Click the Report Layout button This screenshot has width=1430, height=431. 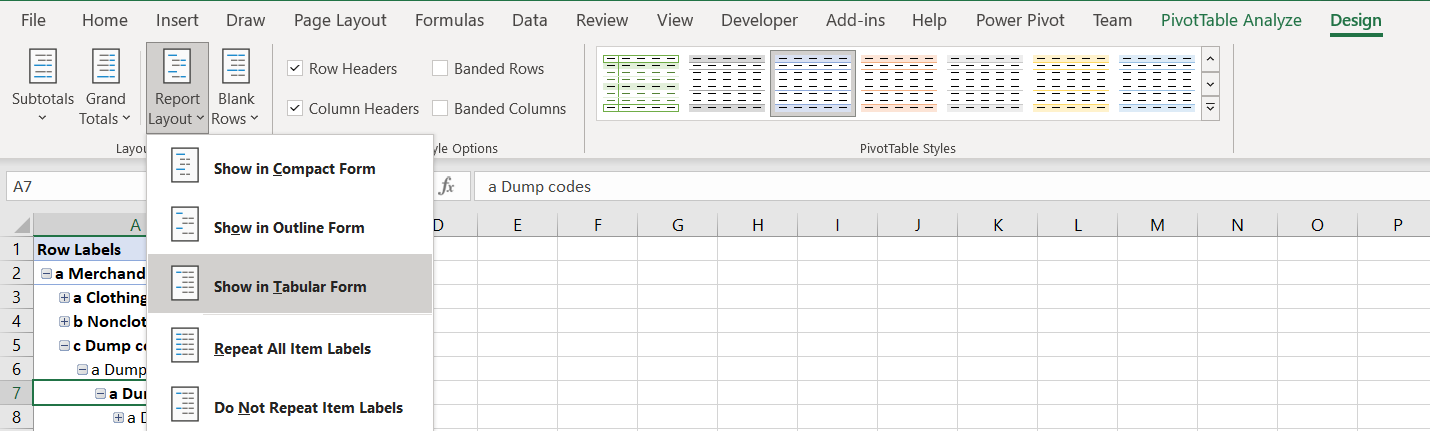[x=177, y=88]
